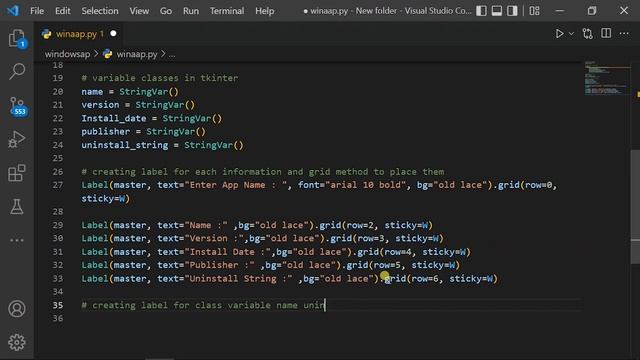
Task: Click the windowsap breadcrumb folder
Action: (x=67, y=54)
